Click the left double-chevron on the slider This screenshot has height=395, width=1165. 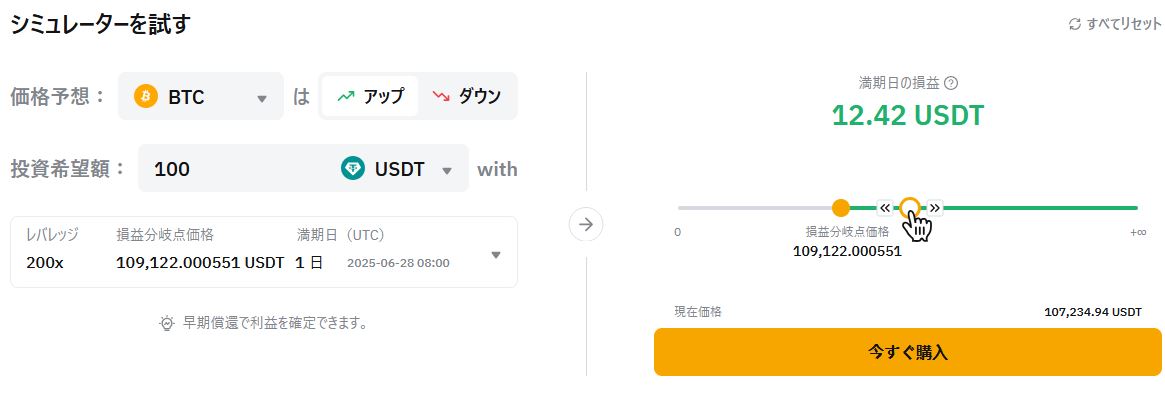tap(885, 208)
